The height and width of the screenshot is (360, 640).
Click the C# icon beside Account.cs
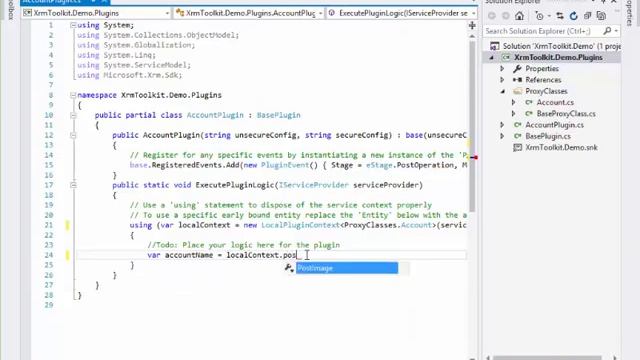point(529,102)
